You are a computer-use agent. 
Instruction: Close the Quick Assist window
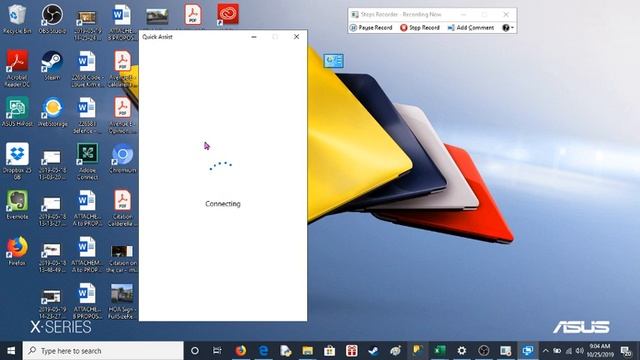tap(296, 37)
